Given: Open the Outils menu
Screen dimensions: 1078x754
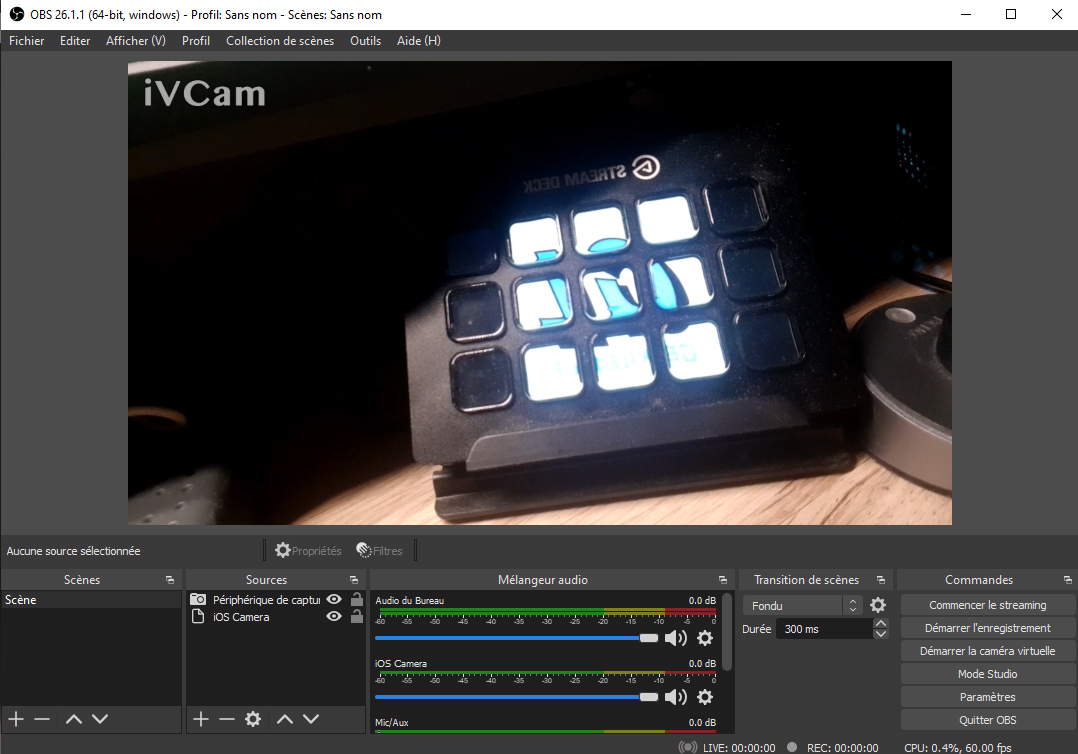Looking at the screenshot, I should (365, 41).
